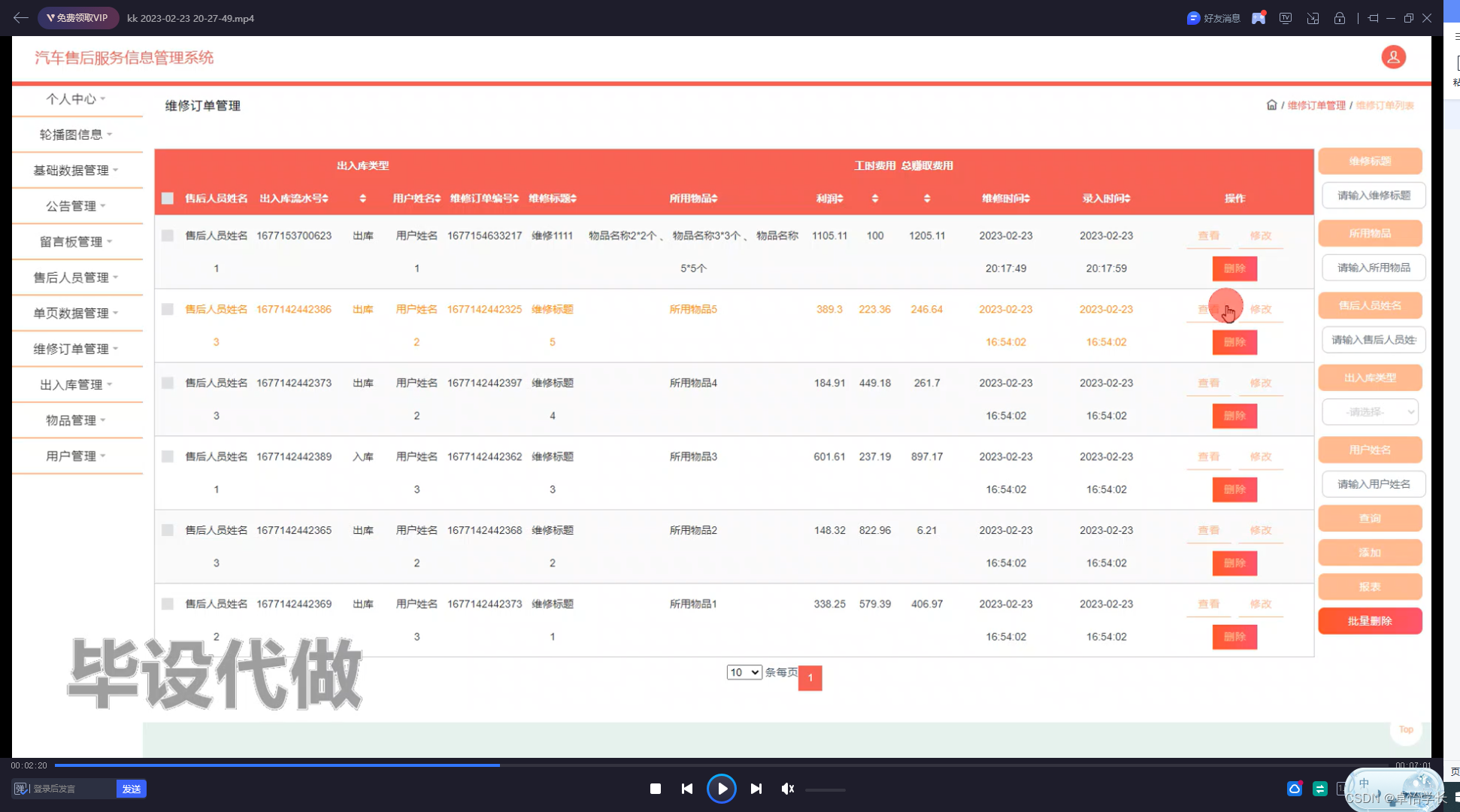Click 添加 button to add order
1460x812 pixels.
point(1370,553)
